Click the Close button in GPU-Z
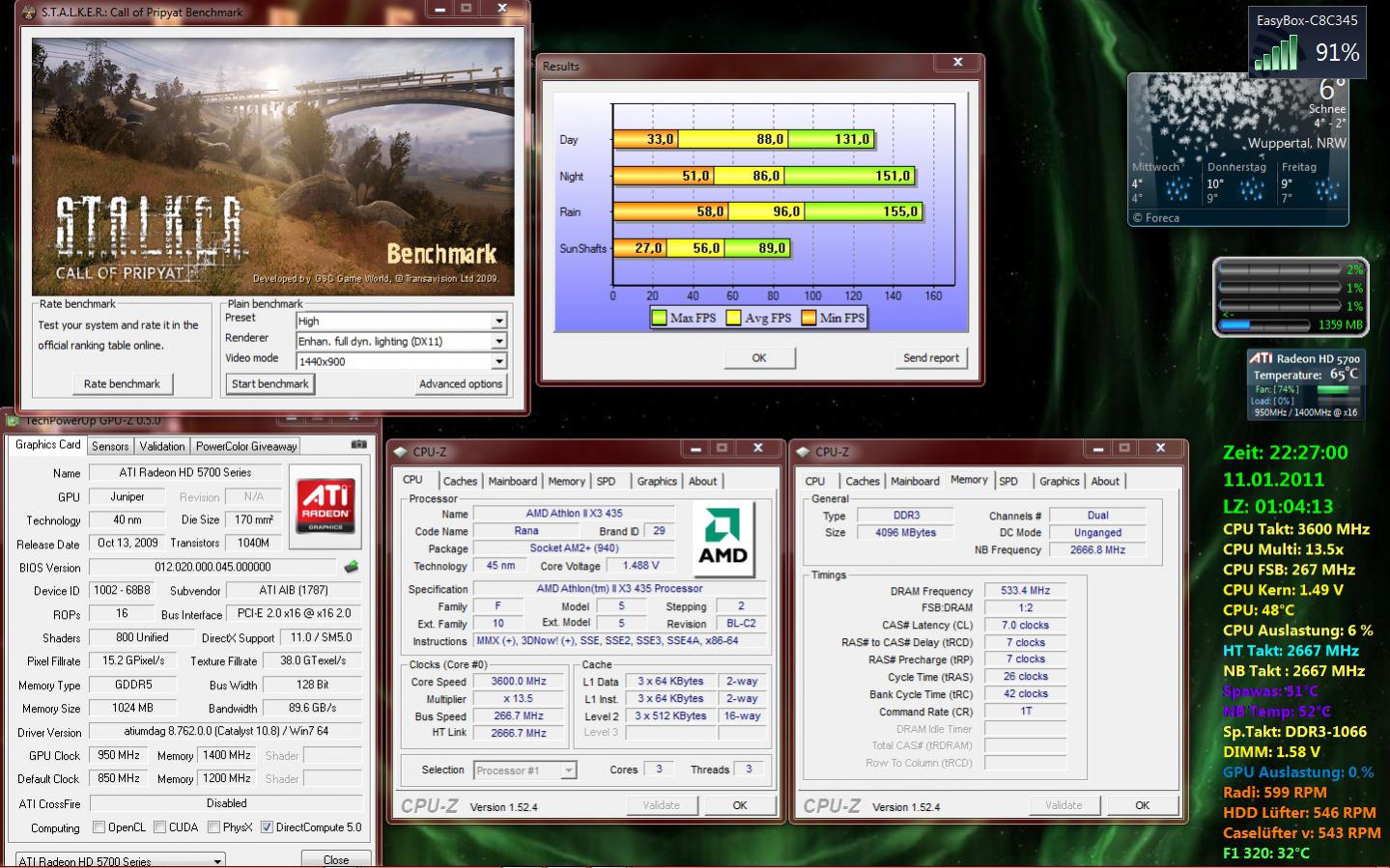1390x868 pixels. pyautogui.click(x=336, y=859)
